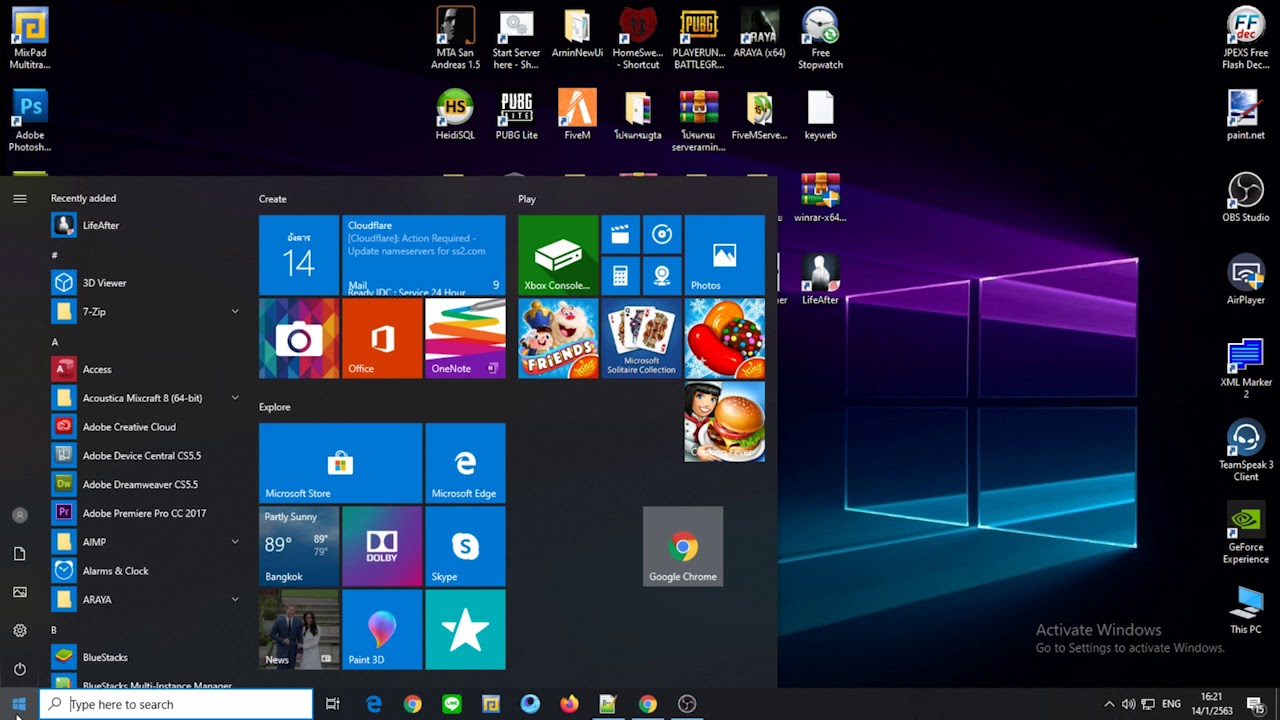
Task: Expand the Start menu hamburger button
Action: click(19, 199)
